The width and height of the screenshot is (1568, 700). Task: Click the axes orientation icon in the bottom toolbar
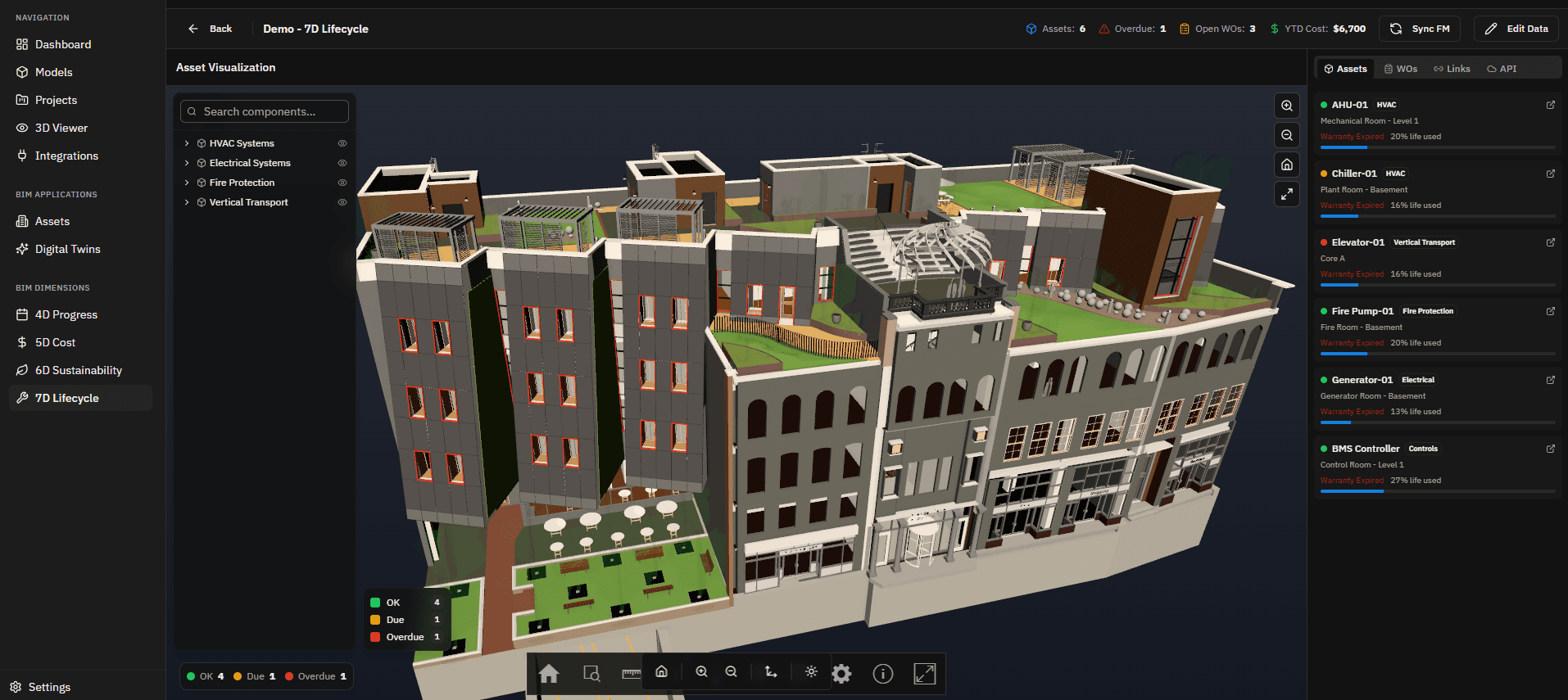pyautogui.click(x=771, y=671)
